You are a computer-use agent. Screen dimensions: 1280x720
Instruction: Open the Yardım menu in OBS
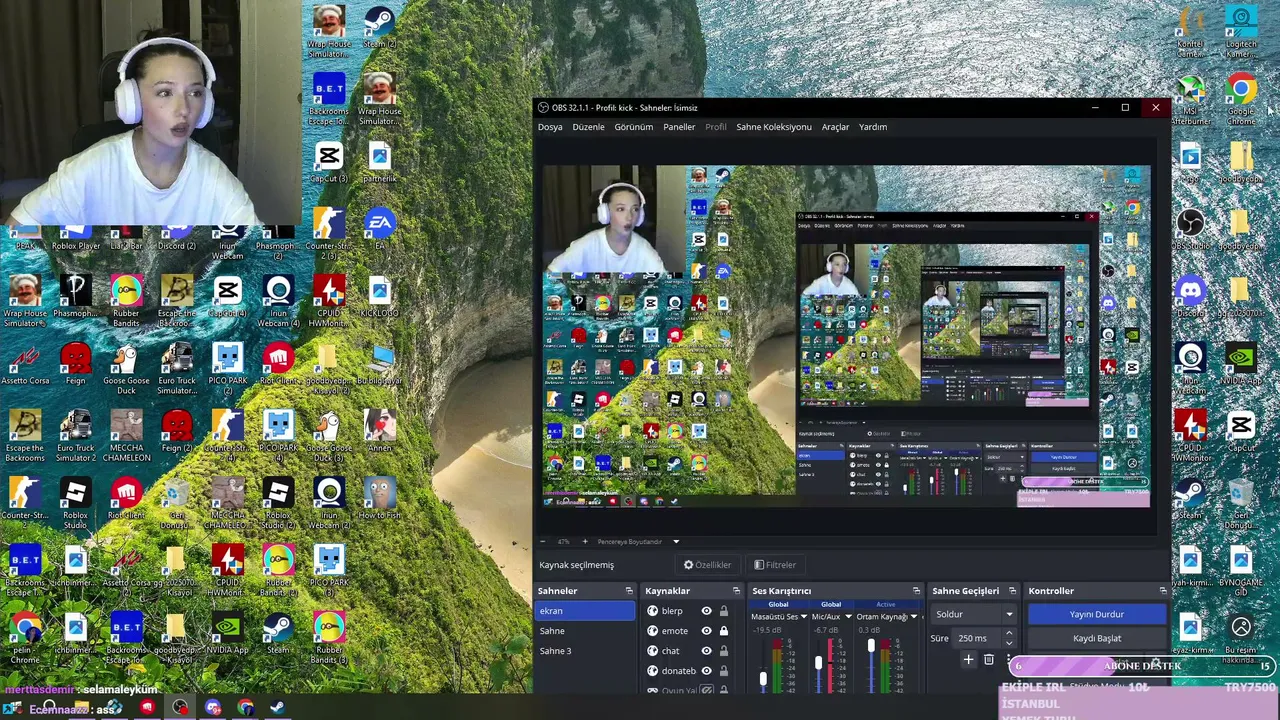[873, 127]
